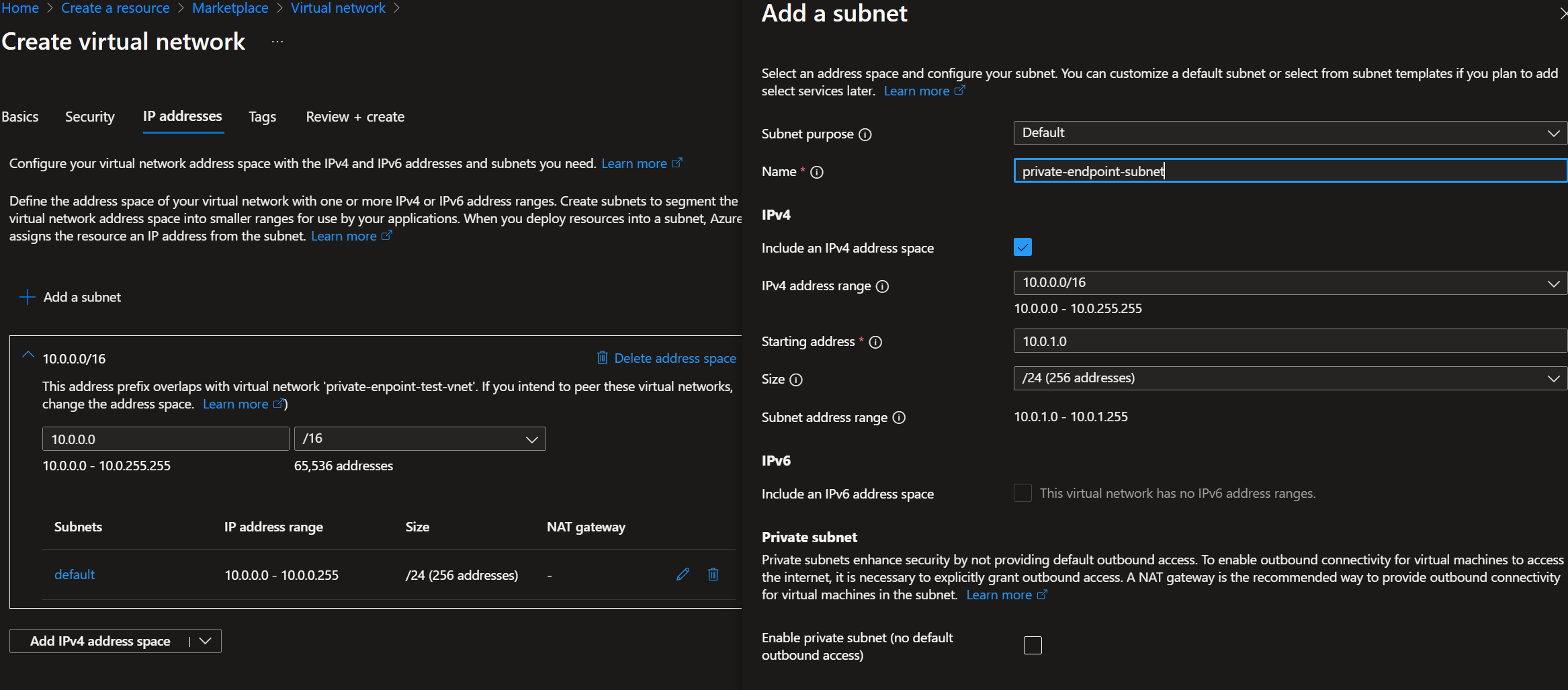This screenshot has height=690, width=1568.
Task: Switch to the Basics tab
Action: (x=20, y=117)
